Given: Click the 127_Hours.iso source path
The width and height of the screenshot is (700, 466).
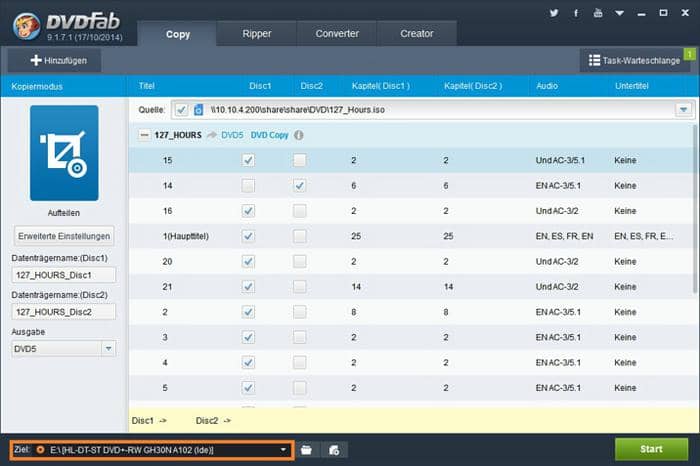Looking at the screenshot, I should click(297, 109).
